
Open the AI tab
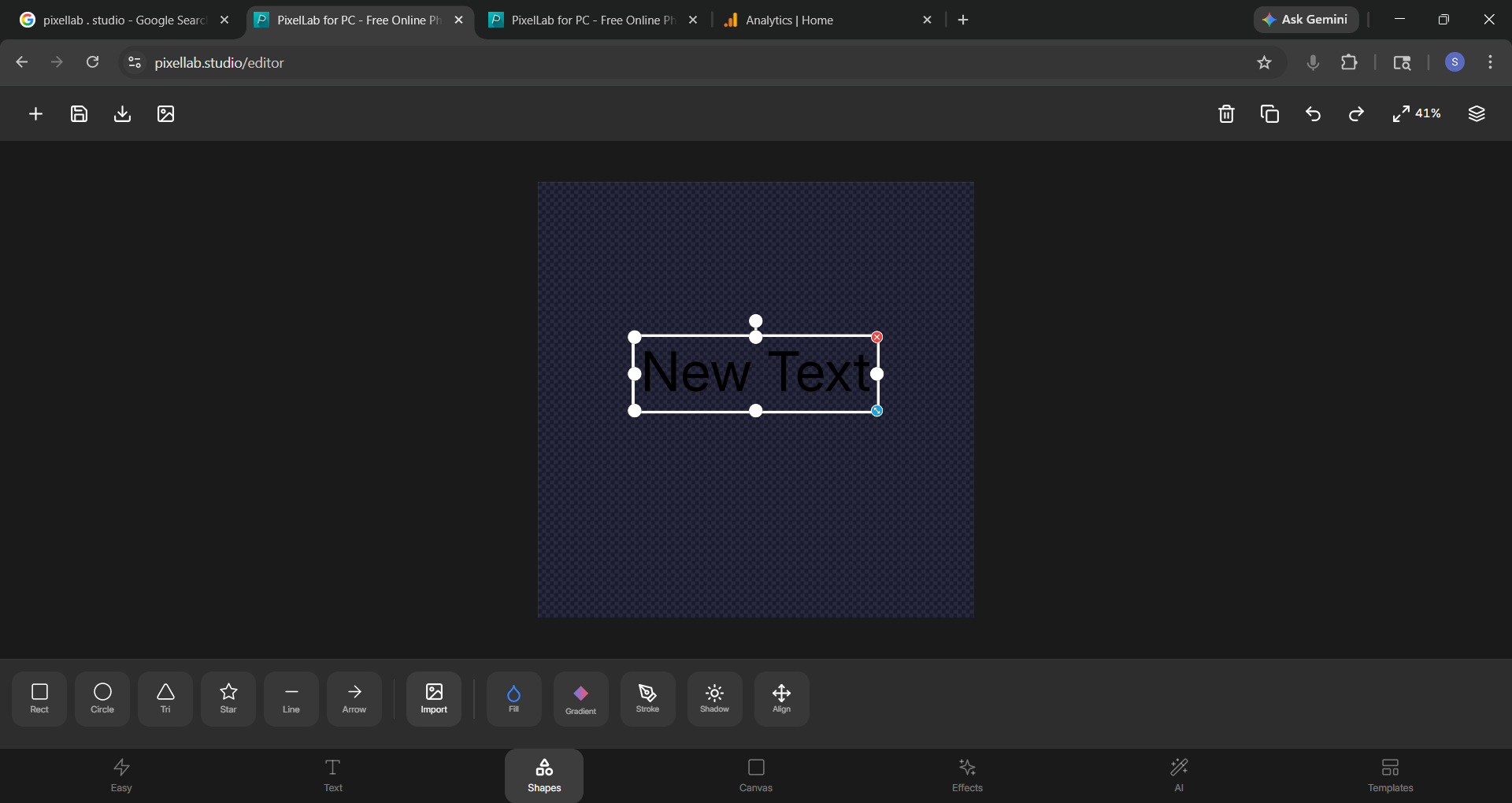1179,775
